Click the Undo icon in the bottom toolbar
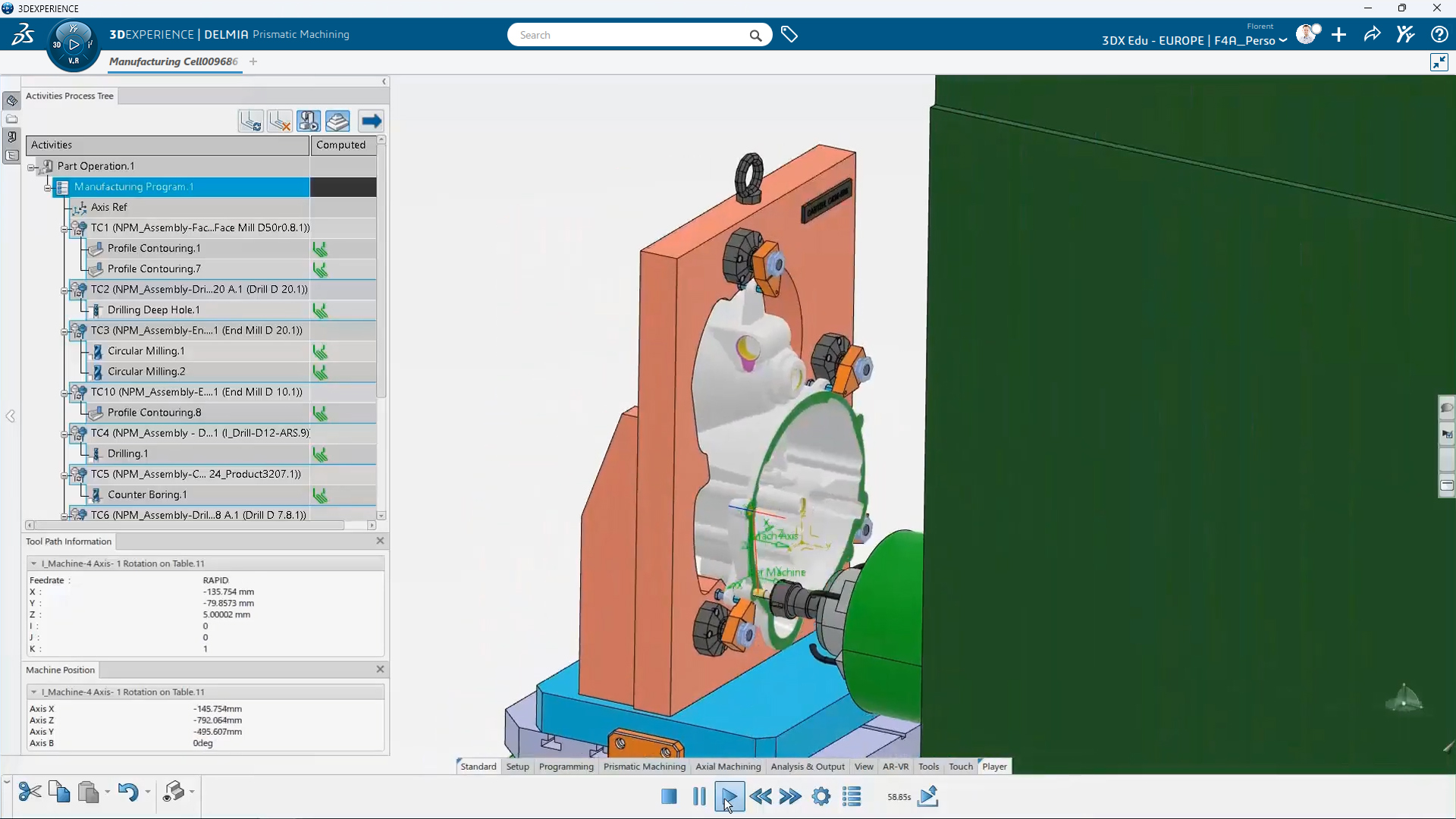Screen dimensions: 1456x819 coord(129,793)
